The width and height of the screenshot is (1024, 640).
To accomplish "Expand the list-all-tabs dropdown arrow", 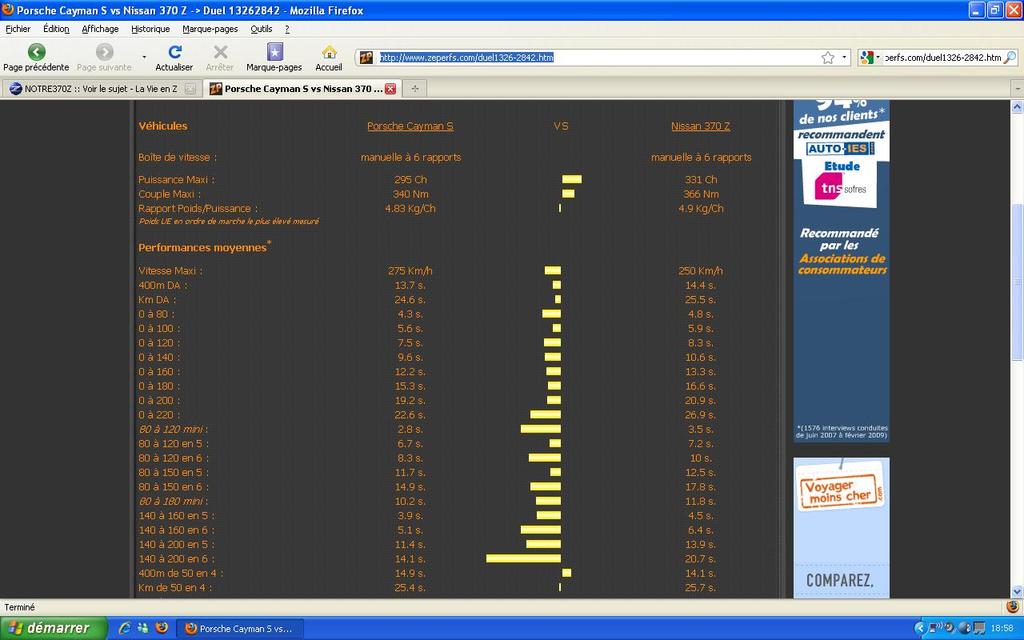I will 1016,89.
